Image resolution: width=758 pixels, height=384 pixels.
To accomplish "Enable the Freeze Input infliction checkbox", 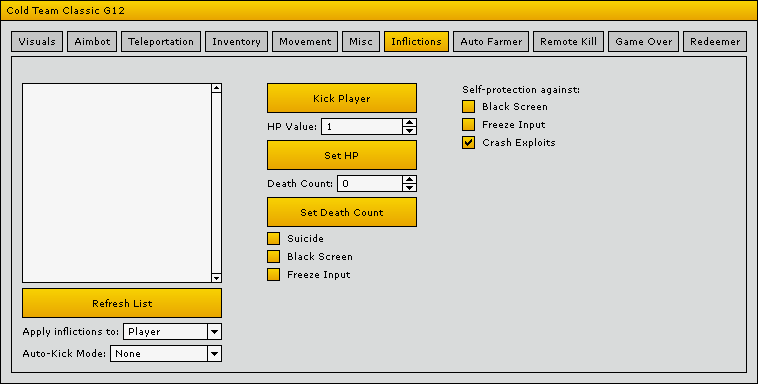I will pyautogui.click(x=274, y=275).
